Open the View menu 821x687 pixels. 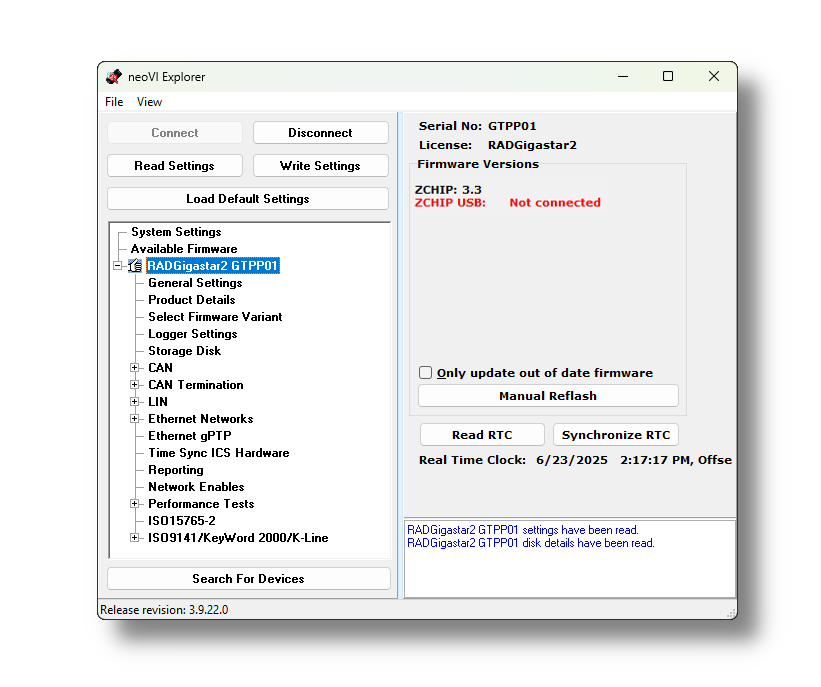click(149, 102)
